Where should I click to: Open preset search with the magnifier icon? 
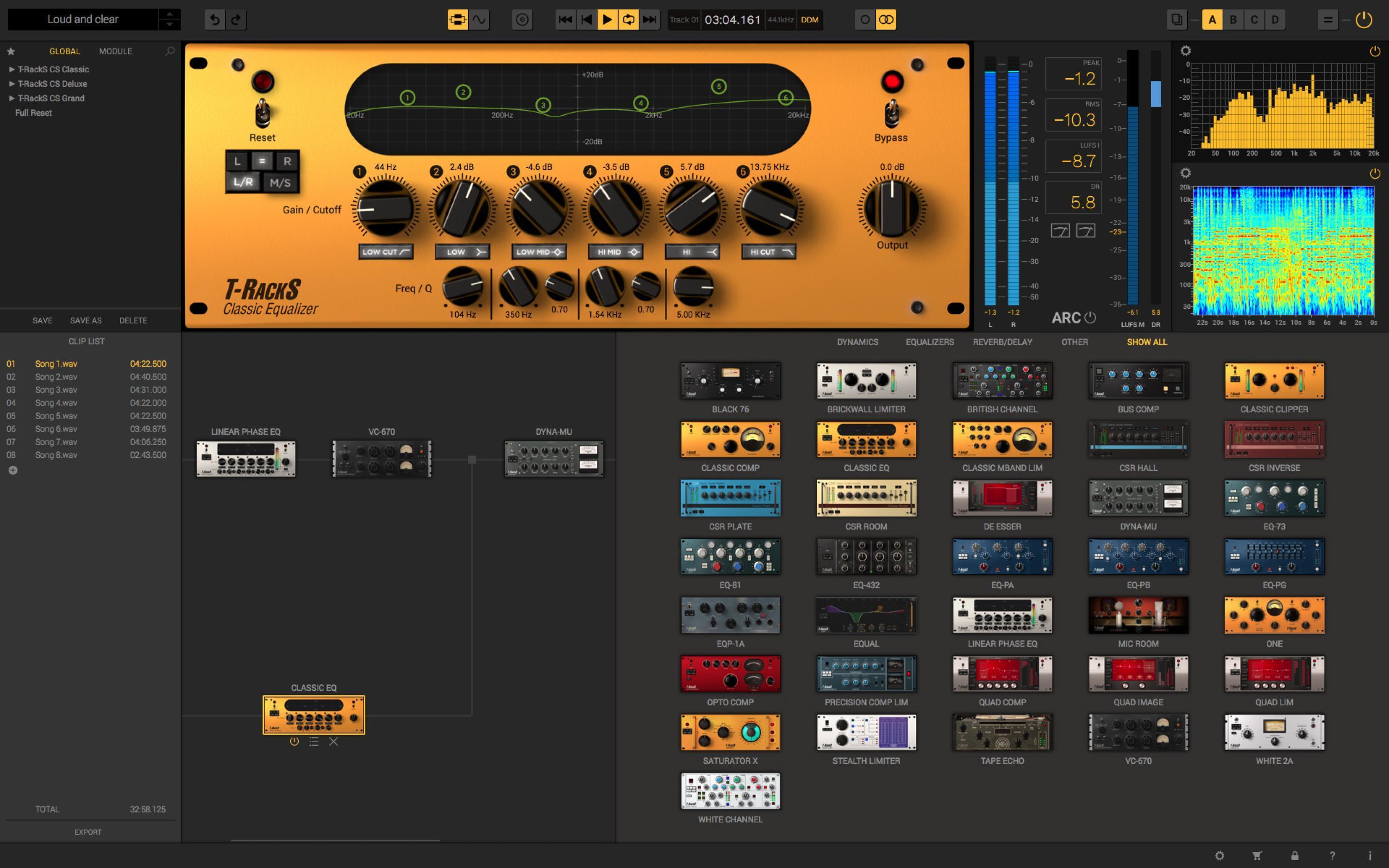170,51
